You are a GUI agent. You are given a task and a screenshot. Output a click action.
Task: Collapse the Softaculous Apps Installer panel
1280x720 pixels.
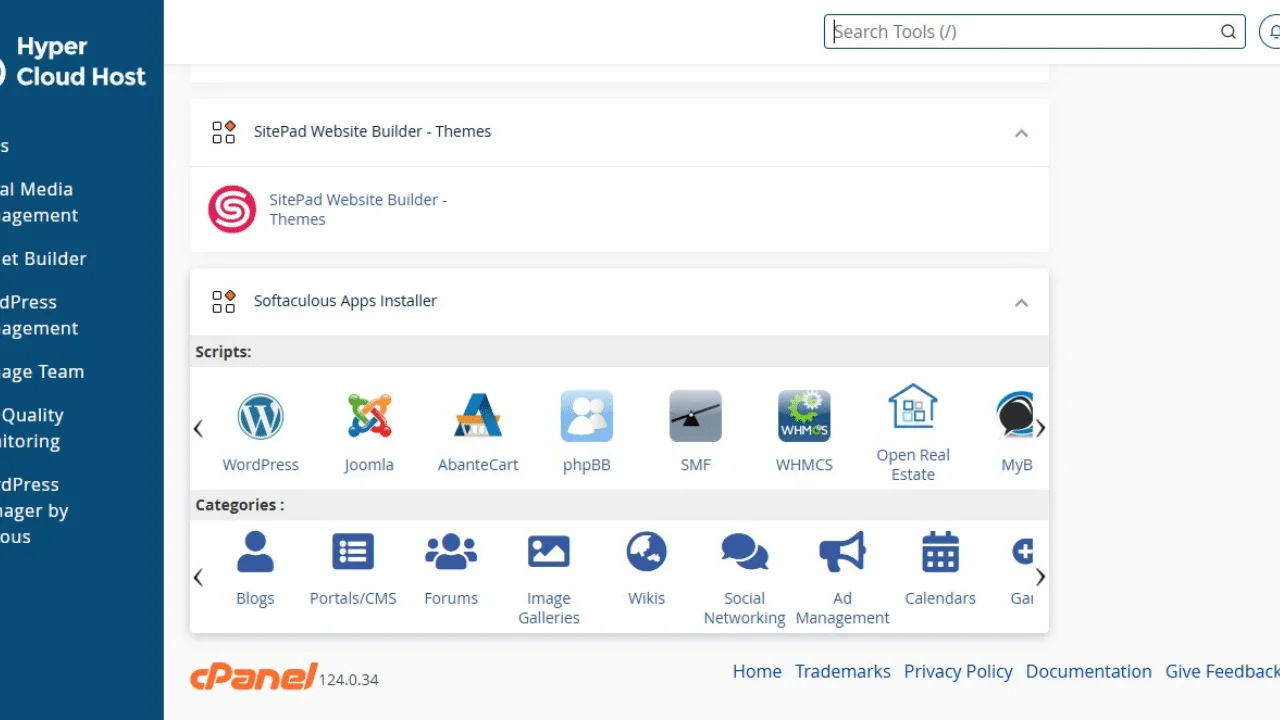1021,302
